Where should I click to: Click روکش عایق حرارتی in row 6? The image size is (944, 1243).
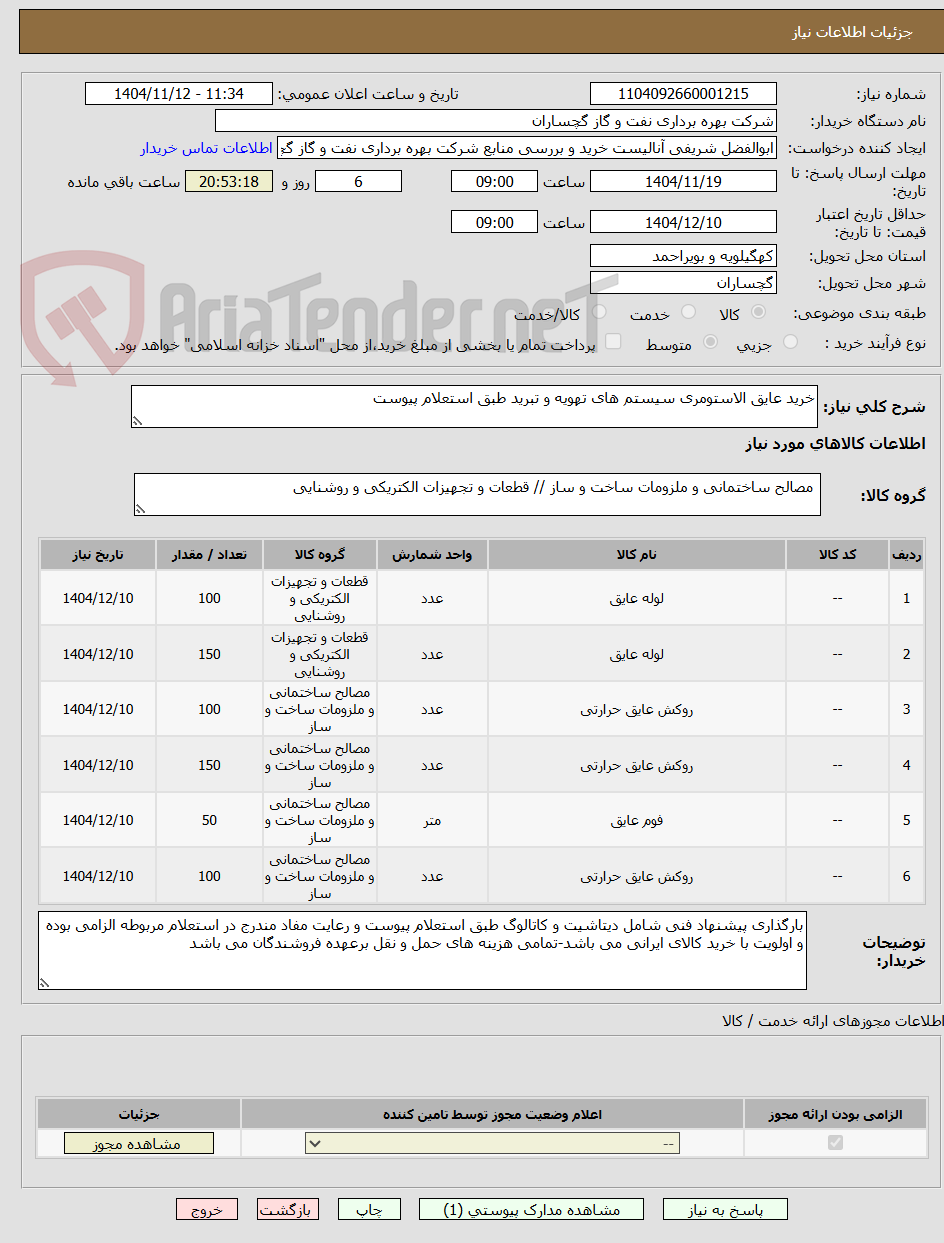click(637, 877)
